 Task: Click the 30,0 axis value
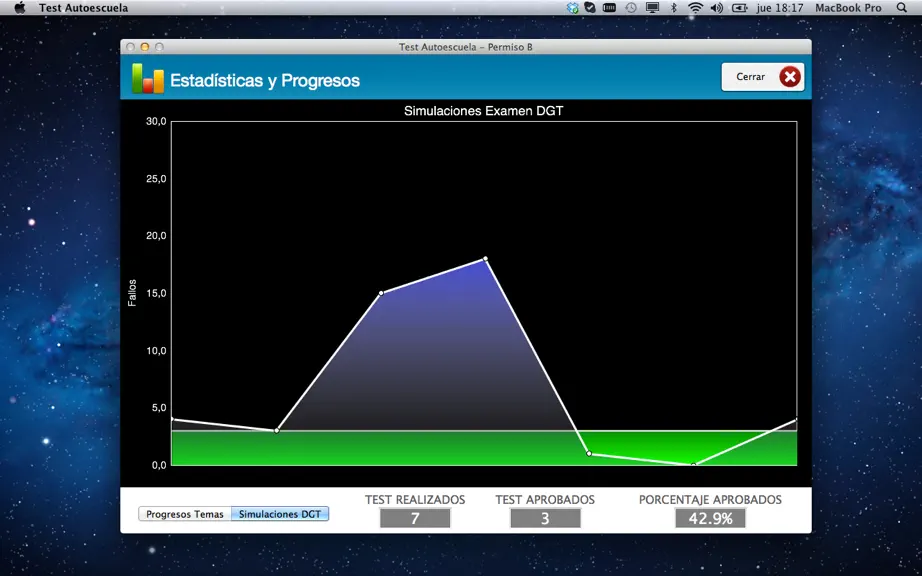156,122
